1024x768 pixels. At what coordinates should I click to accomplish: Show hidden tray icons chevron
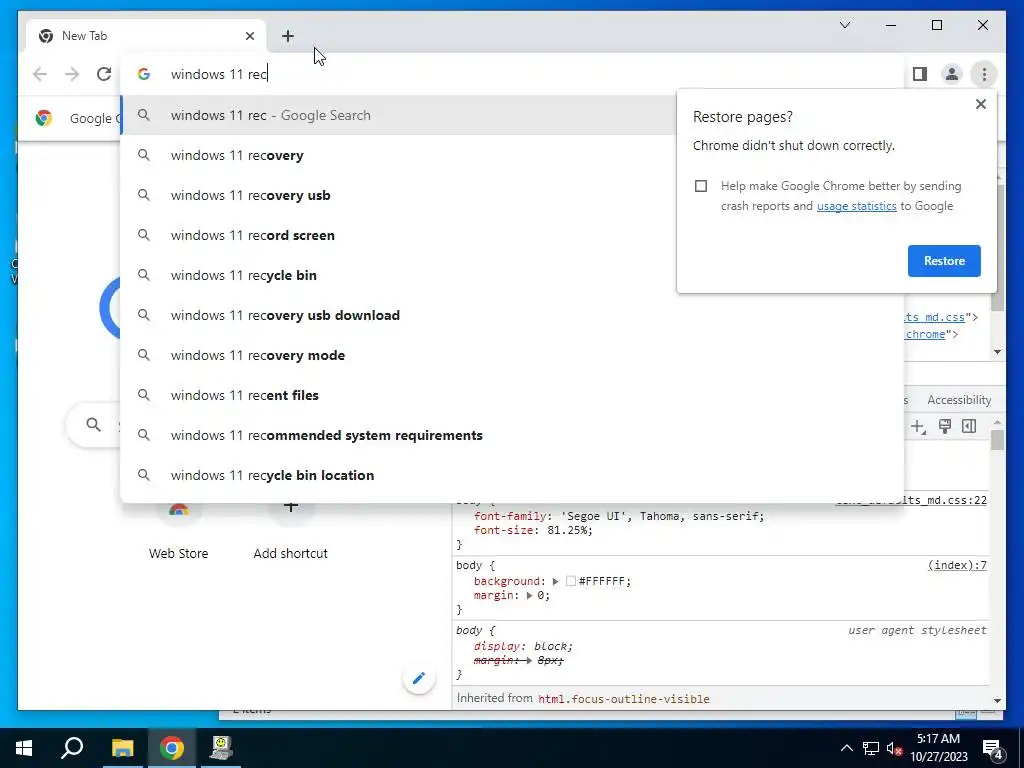(846, 748)
